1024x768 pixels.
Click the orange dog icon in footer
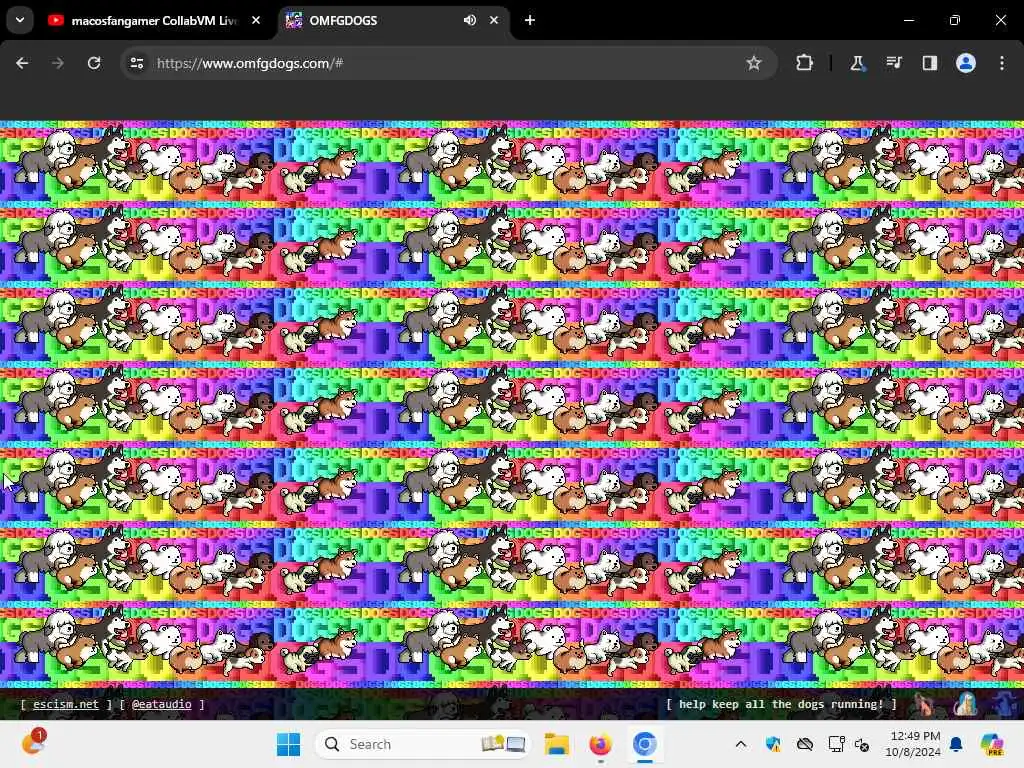[925, 704]
